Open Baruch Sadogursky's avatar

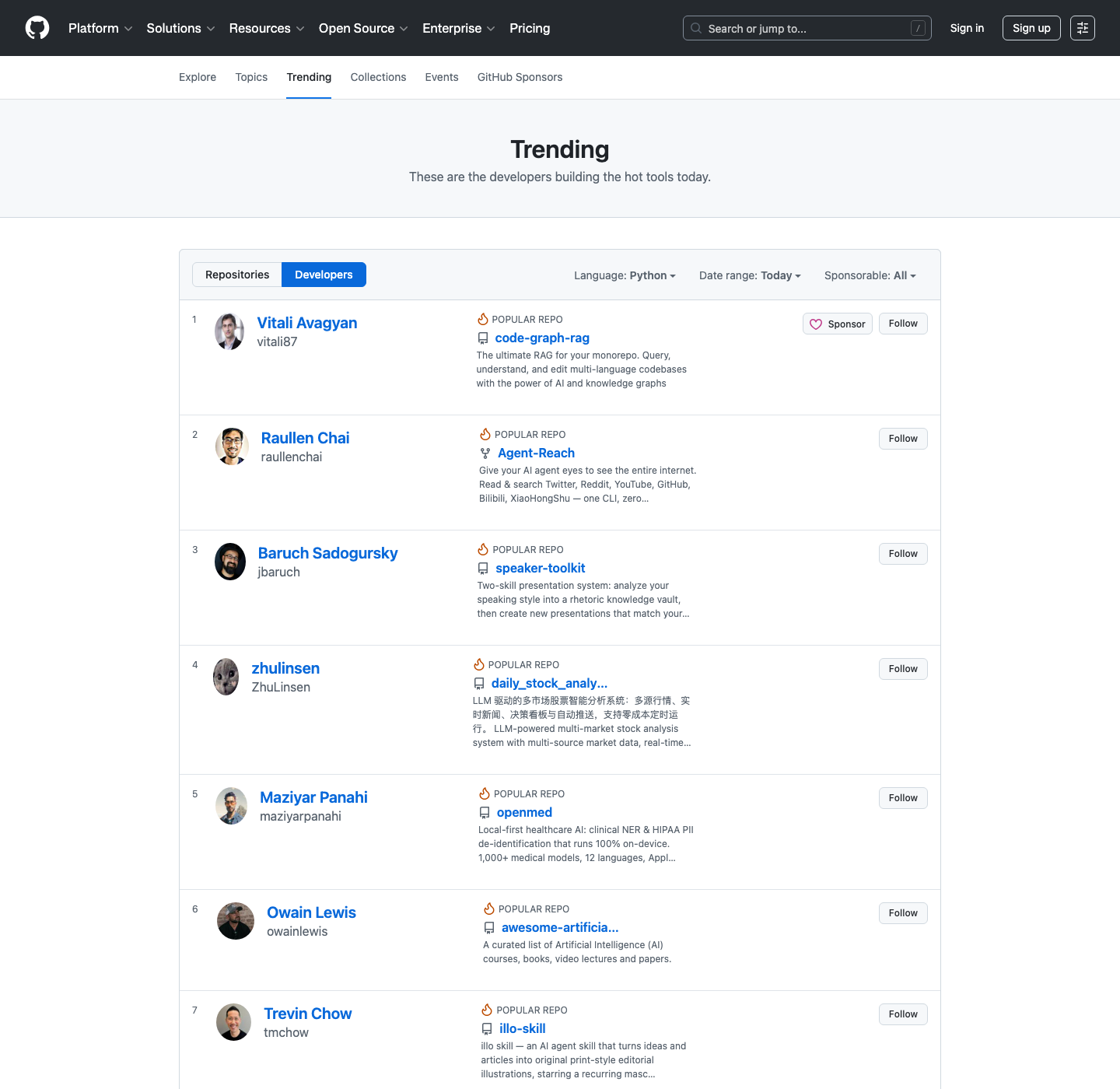tap(230, 562)
